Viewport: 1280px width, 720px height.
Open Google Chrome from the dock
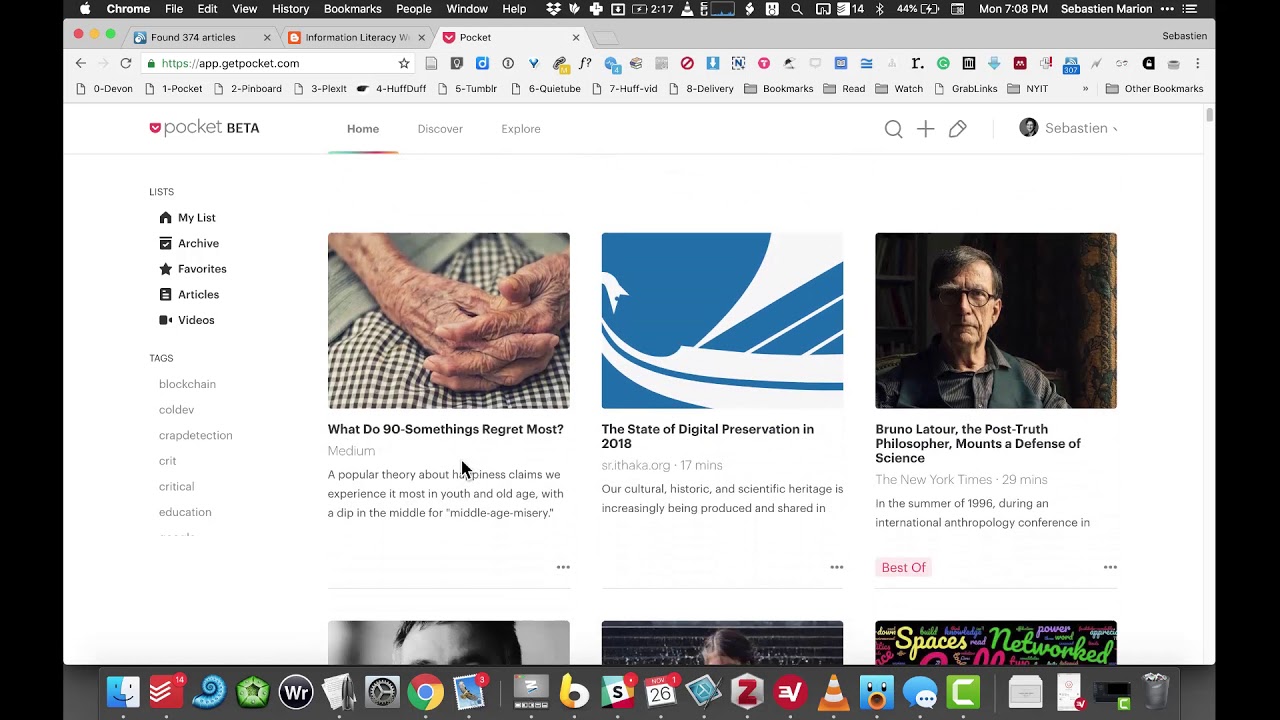pos(425,691)
